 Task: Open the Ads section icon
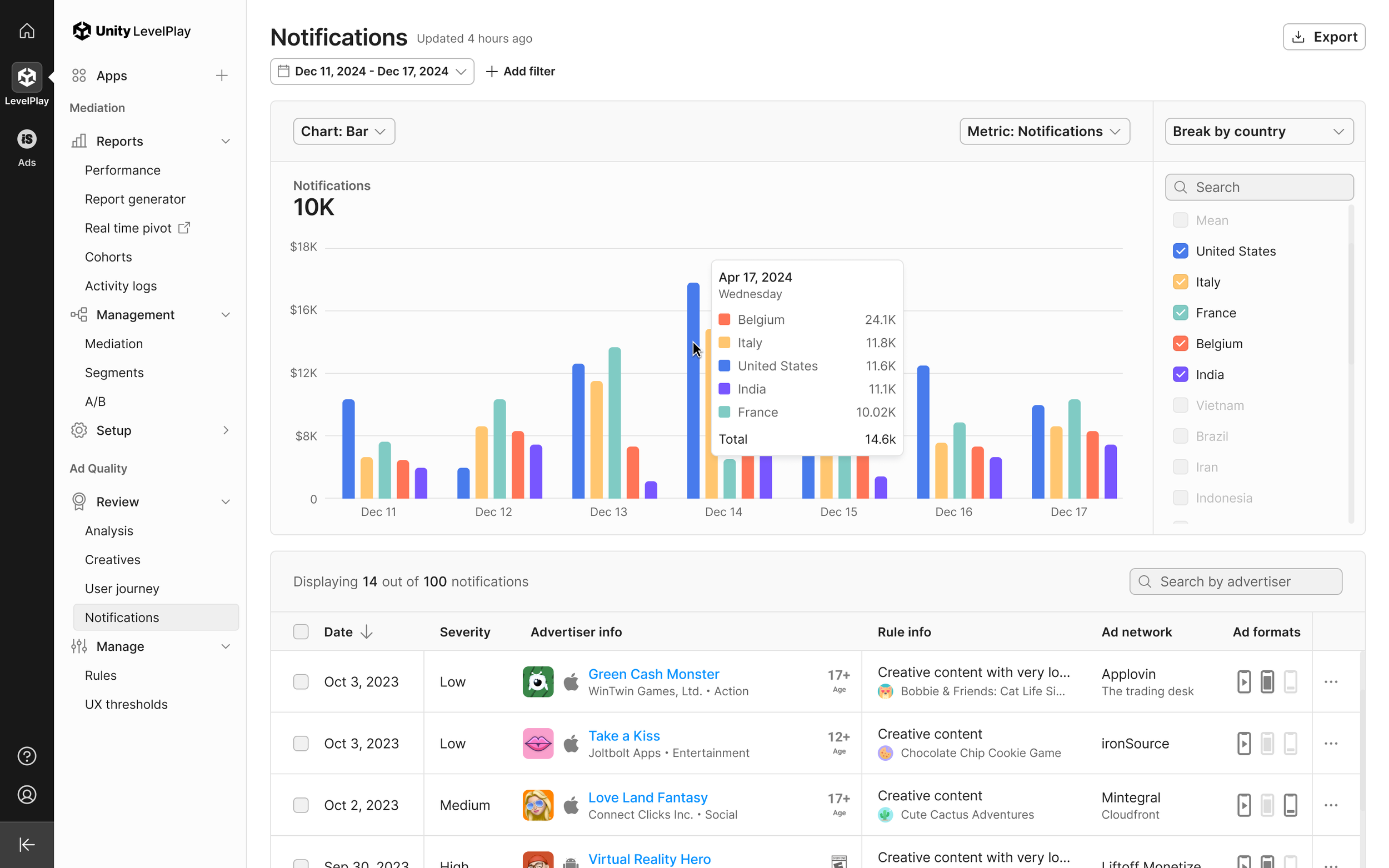click(x=27, y=139)
